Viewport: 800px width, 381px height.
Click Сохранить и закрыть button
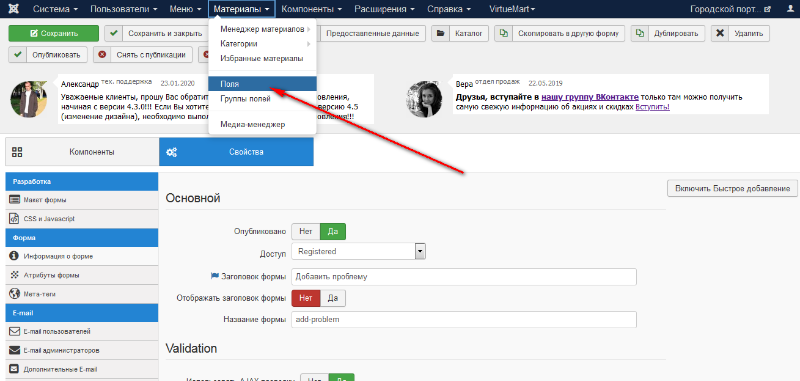pyautogui.click(x=156, y=33)
